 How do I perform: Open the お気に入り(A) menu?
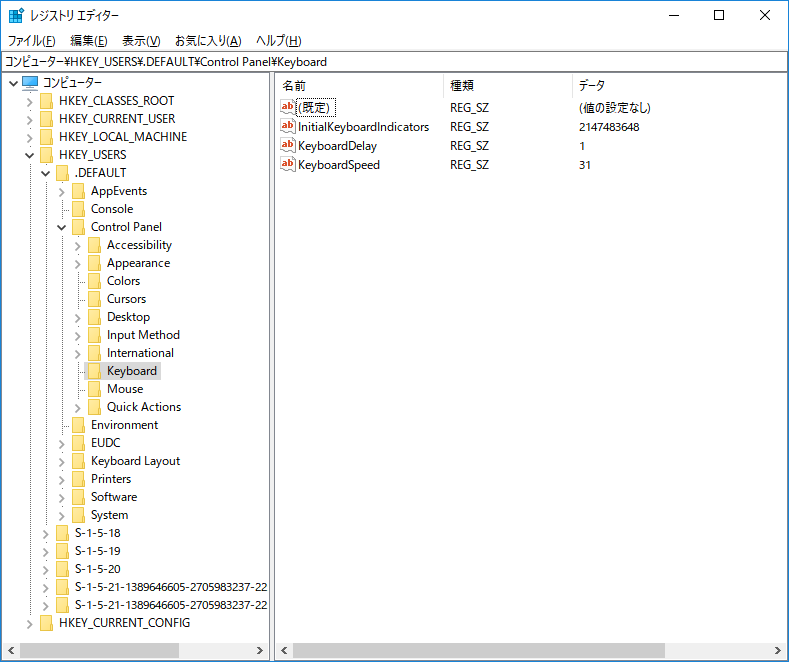(x=208, y=41)
